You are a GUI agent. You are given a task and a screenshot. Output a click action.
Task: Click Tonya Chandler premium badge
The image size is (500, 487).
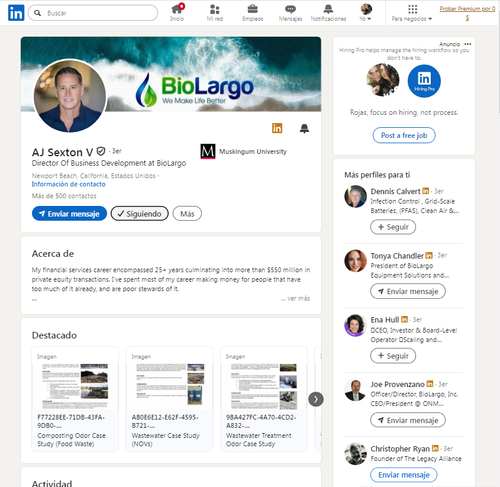tap(429, 255)
